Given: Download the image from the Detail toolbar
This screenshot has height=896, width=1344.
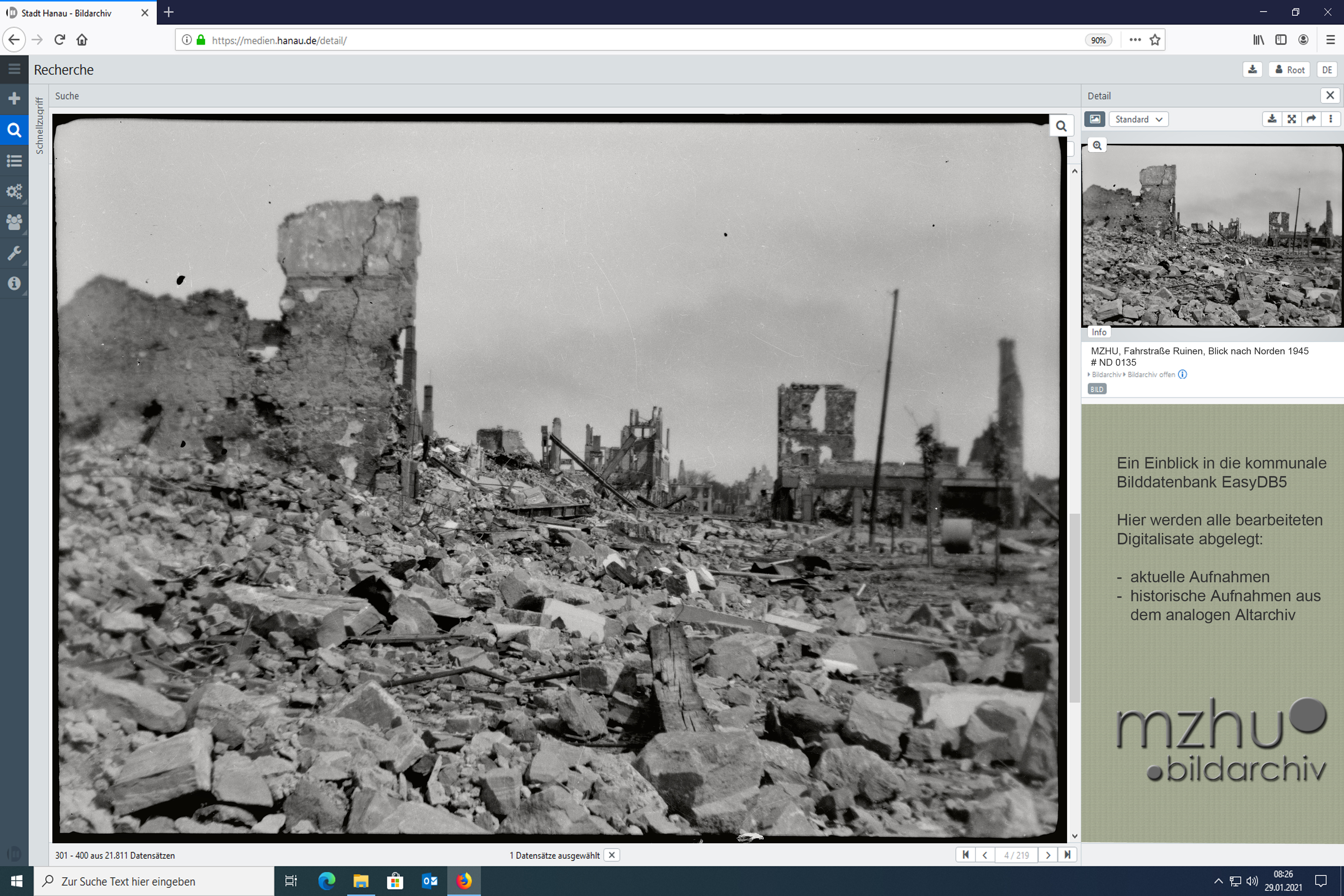Looking at the screenshot, I should (x=1272, y=119).
